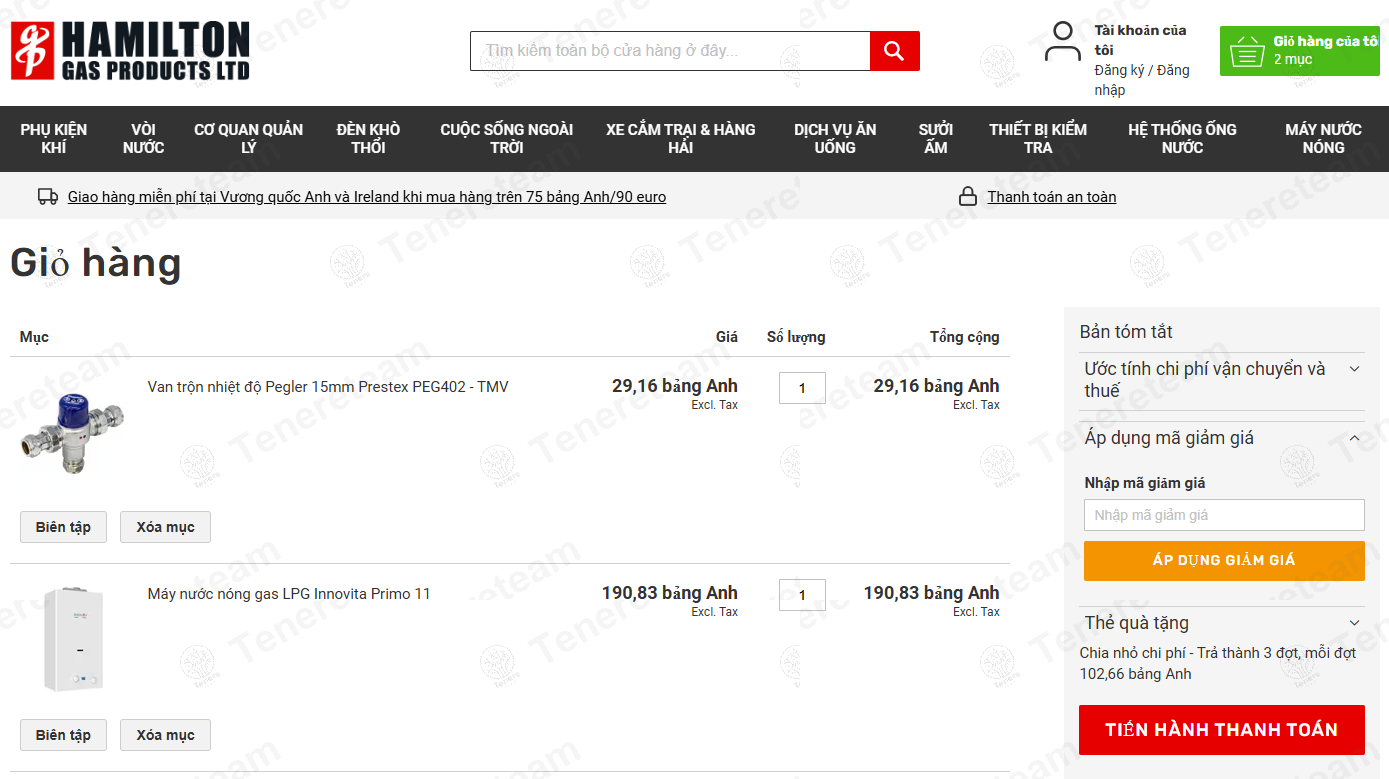The width and height of the screenshot is (1389, 779).
Task: Open Van trộn nhiệt độ Pegler product link
Action: pyautogui.click(x=328, y=387)
